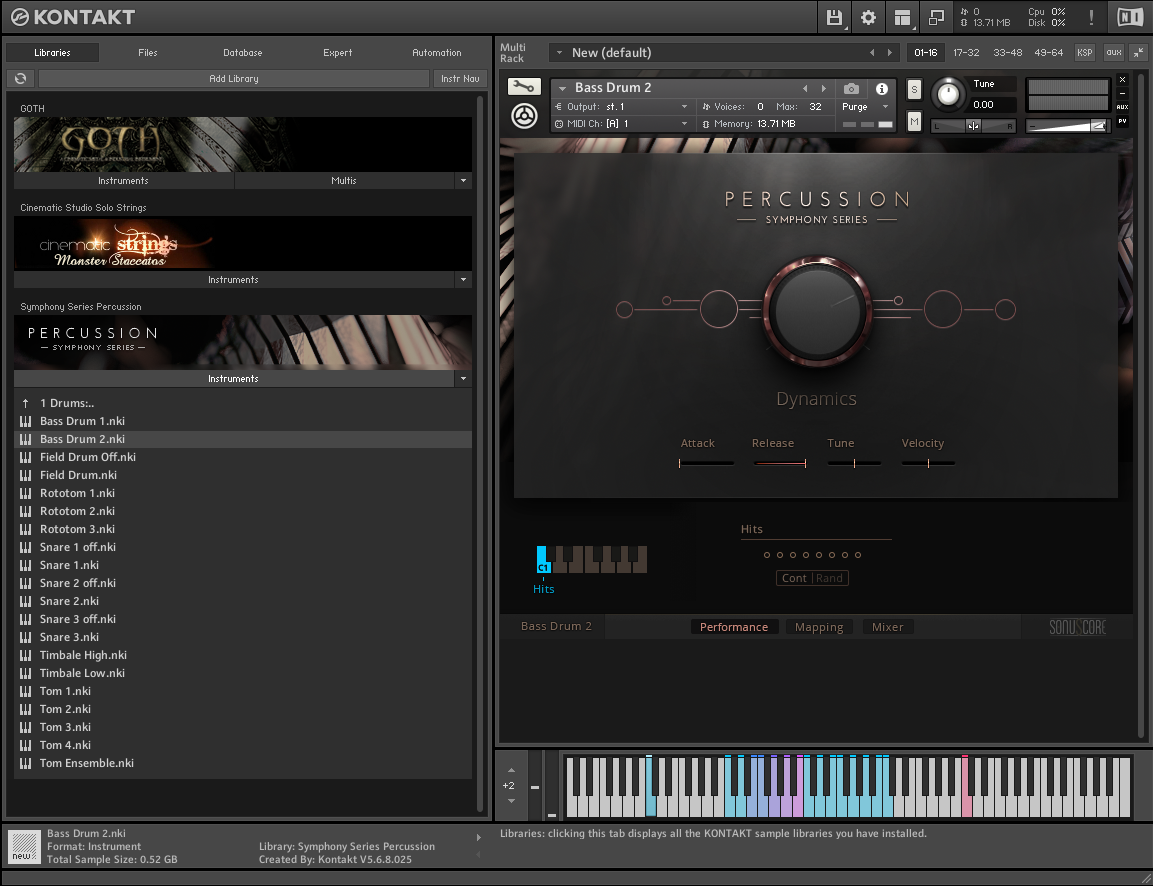This screenshot has height=886, width=1153.
Task: Select Tom Ensemble.nki in the list
Action: click(243, 763)
